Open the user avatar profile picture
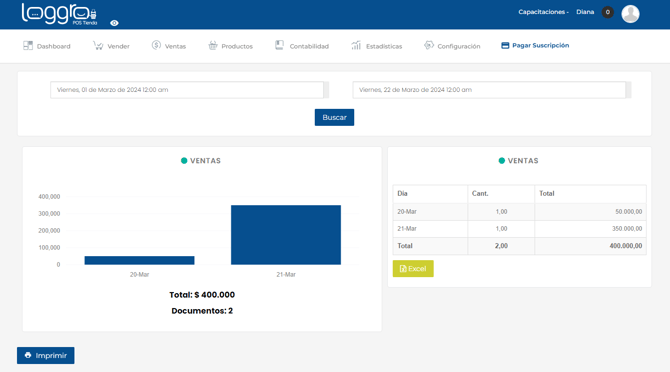 pos(630,14)
